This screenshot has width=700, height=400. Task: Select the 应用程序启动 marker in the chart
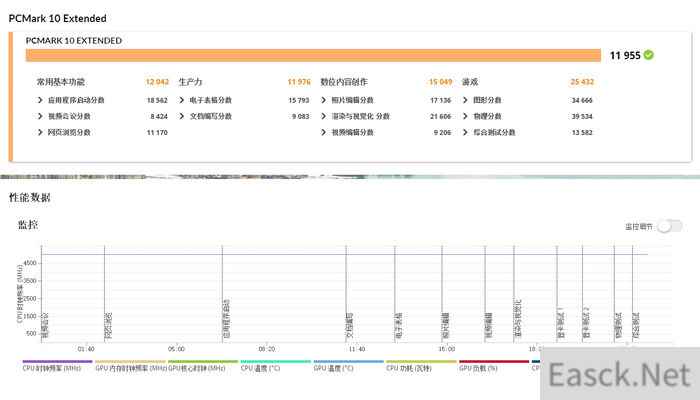(226, 319)
